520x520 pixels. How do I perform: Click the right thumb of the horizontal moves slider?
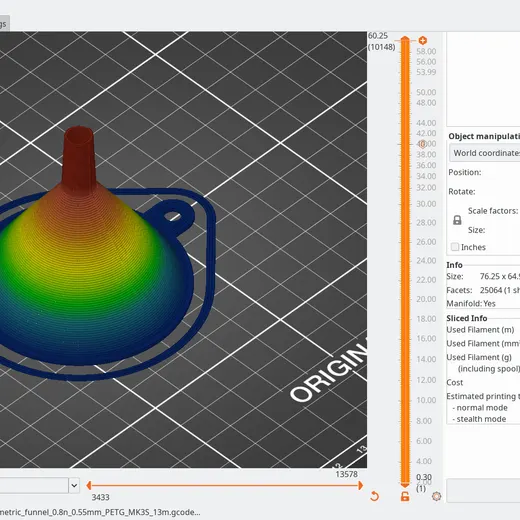point(361,485)
